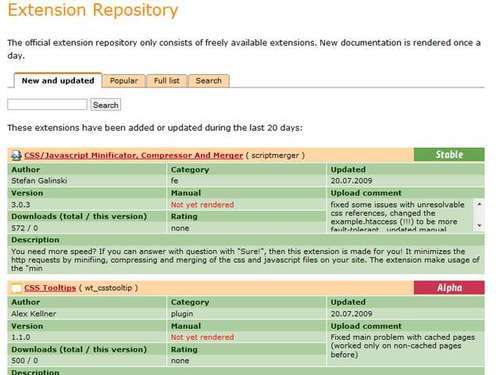Click the Stable status badge
This screenshot has width=500, height=375.
(449, 155)
